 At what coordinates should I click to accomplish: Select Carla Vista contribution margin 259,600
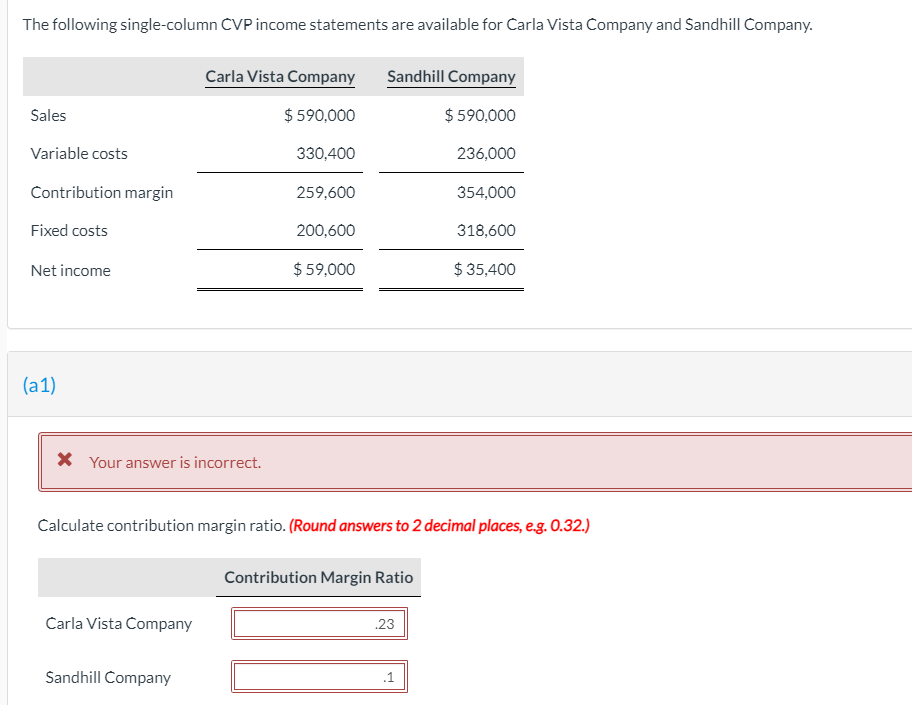point(326,193)
